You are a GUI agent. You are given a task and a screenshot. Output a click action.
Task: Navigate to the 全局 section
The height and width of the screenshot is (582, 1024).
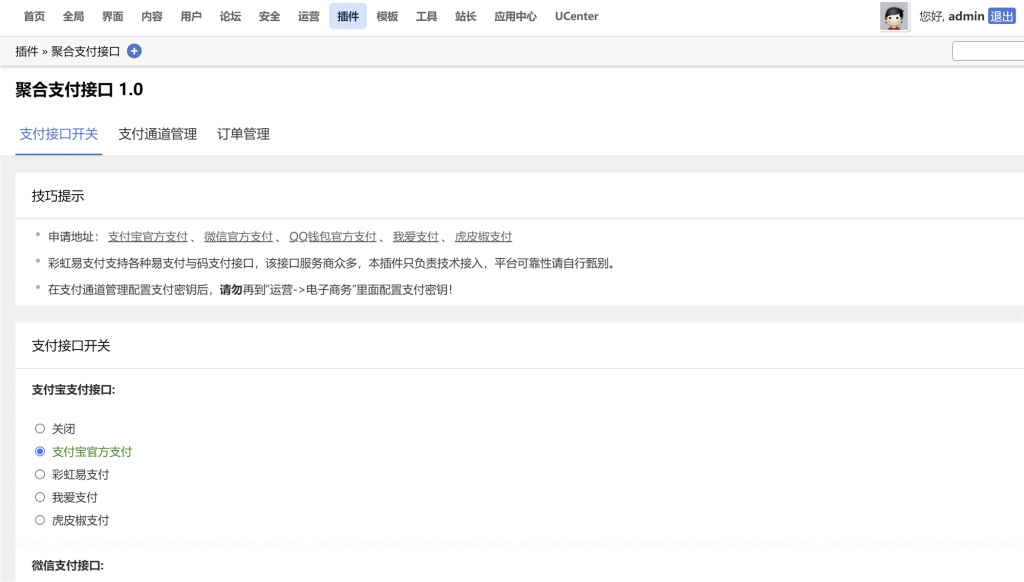tap(73, 16)
